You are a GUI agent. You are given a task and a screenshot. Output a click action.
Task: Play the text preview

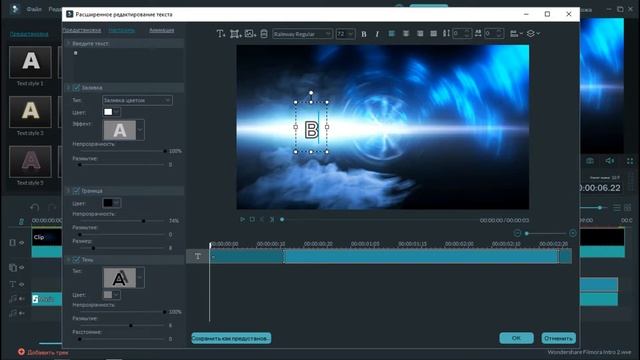click(x=242, y=220)
